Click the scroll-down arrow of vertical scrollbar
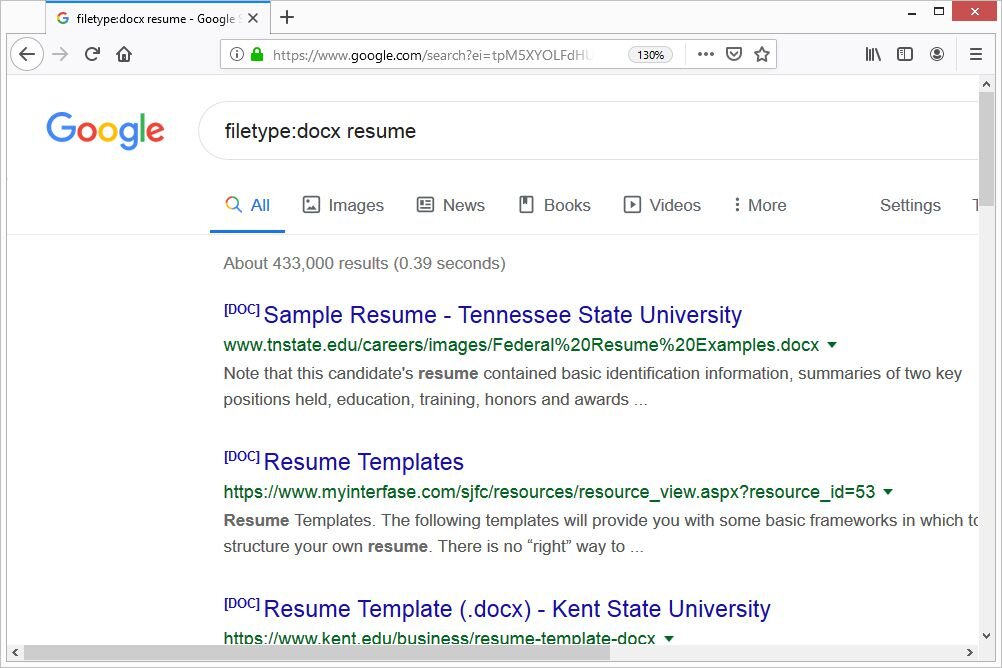The image size is (1002, 668). coord(987,636)
